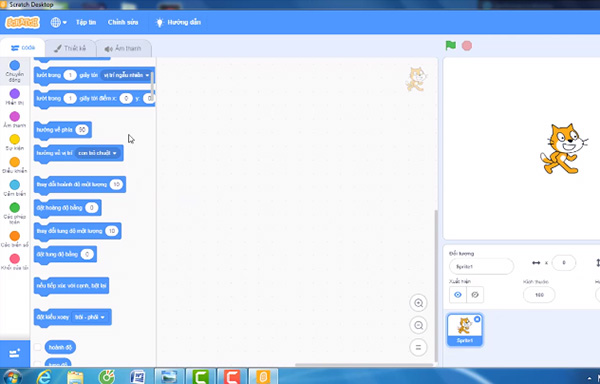This screenshot has height=384, width=600.
Task: Open the add extension button
Action: point(15,353)
